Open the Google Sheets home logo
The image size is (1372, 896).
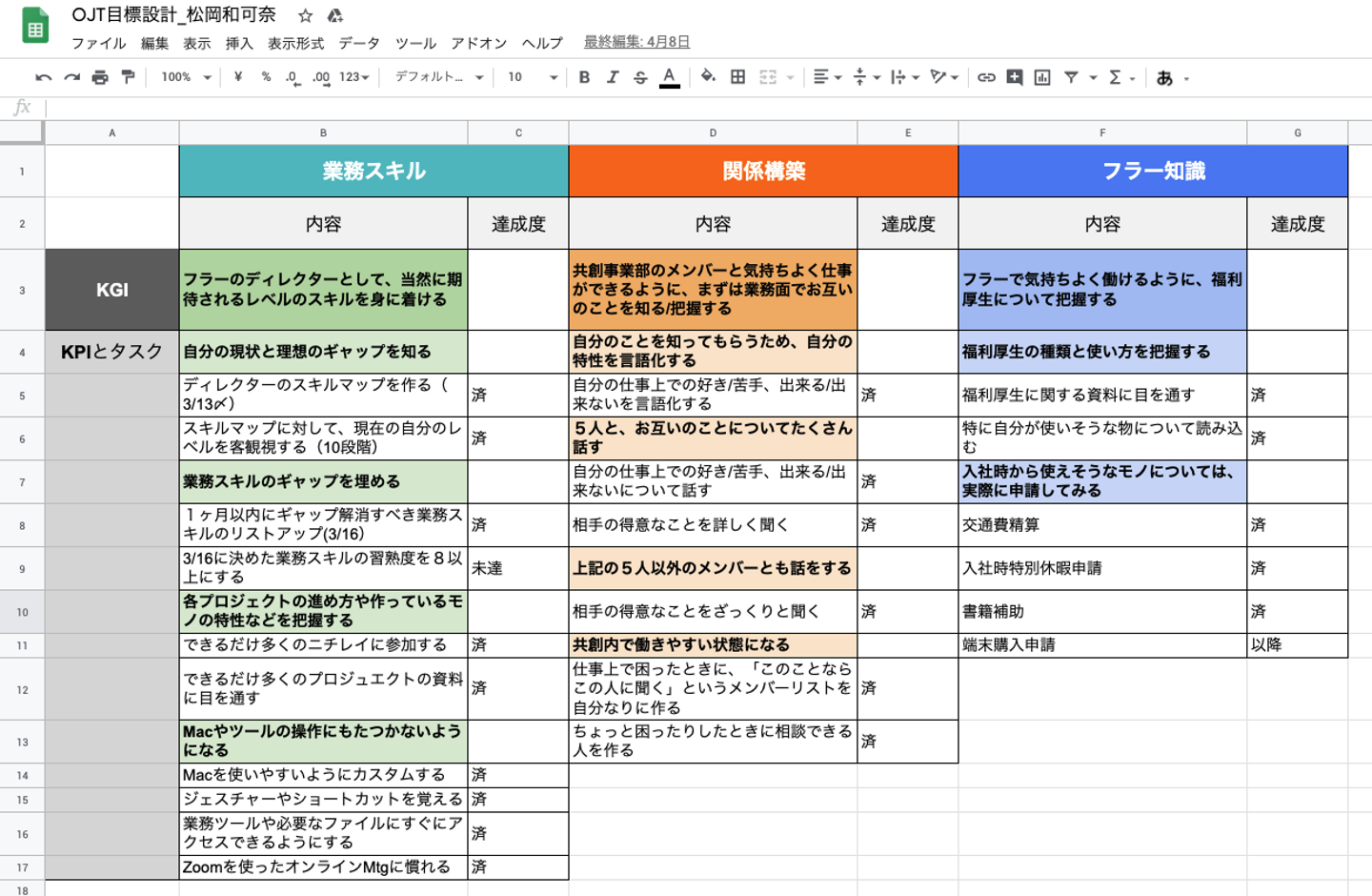coord(35,26)
